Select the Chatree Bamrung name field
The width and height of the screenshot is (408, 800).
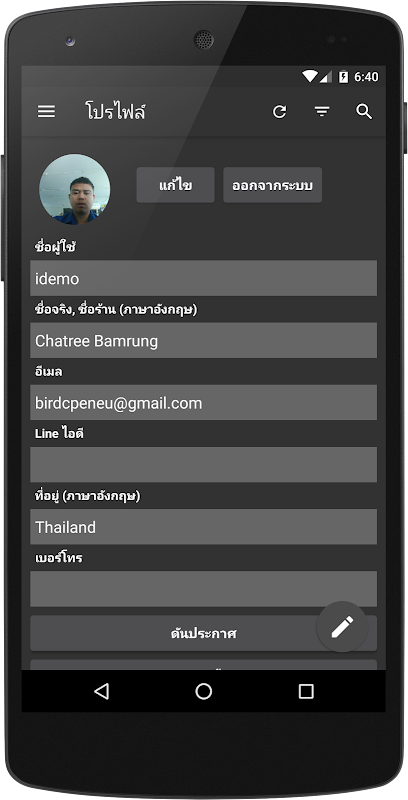pyautogui.click(x=203, y=340)
